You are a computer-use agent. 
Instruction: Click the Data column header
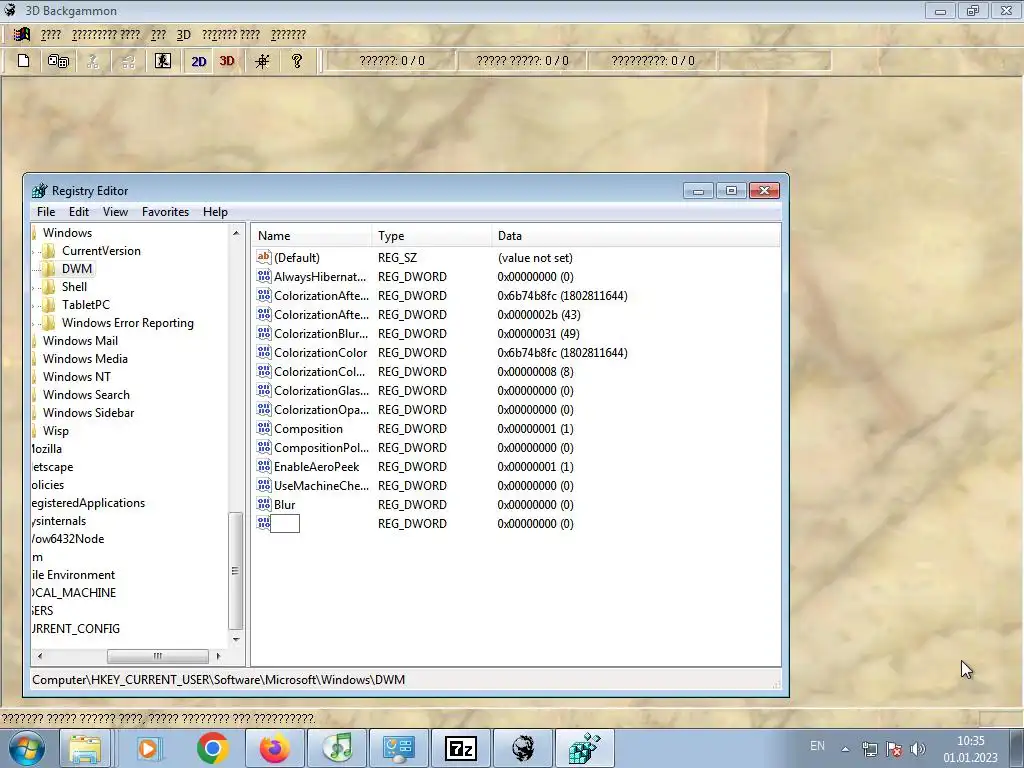point(636,236)
